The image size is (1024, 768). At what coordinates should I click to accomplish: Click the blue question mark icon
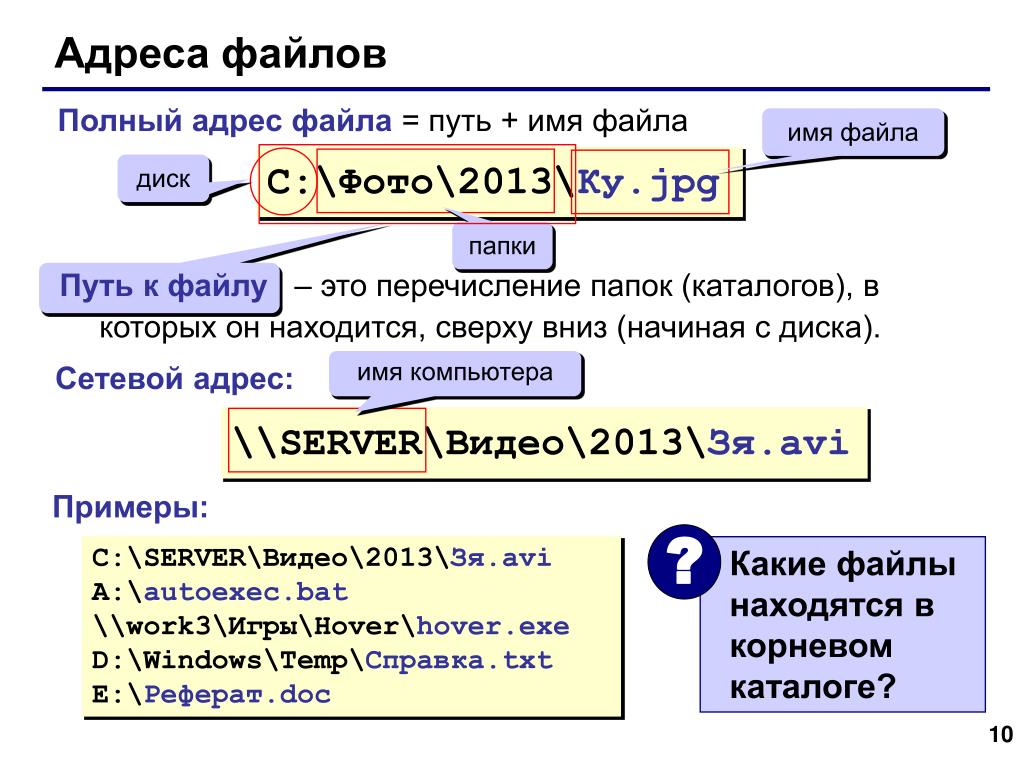click(x=684, y=562)
